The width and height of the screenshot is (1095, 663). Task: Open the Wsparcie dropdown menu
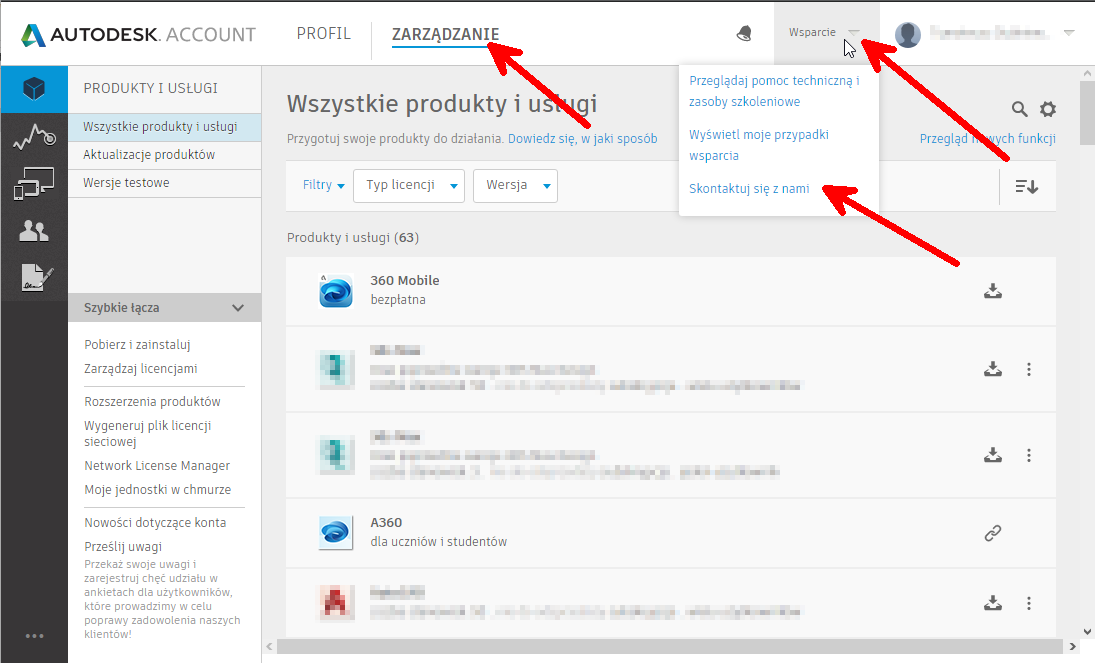[x=825, y=33]
